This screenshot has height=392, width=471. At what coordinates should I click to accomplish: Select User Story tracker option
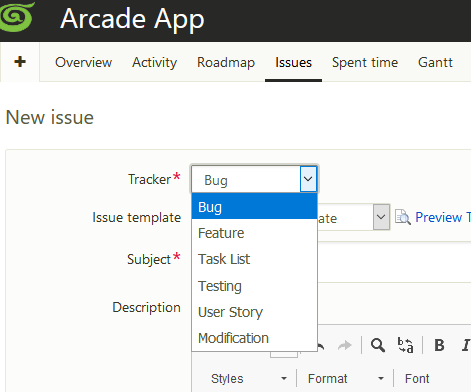pyautogui.click(x=254, y=312)
